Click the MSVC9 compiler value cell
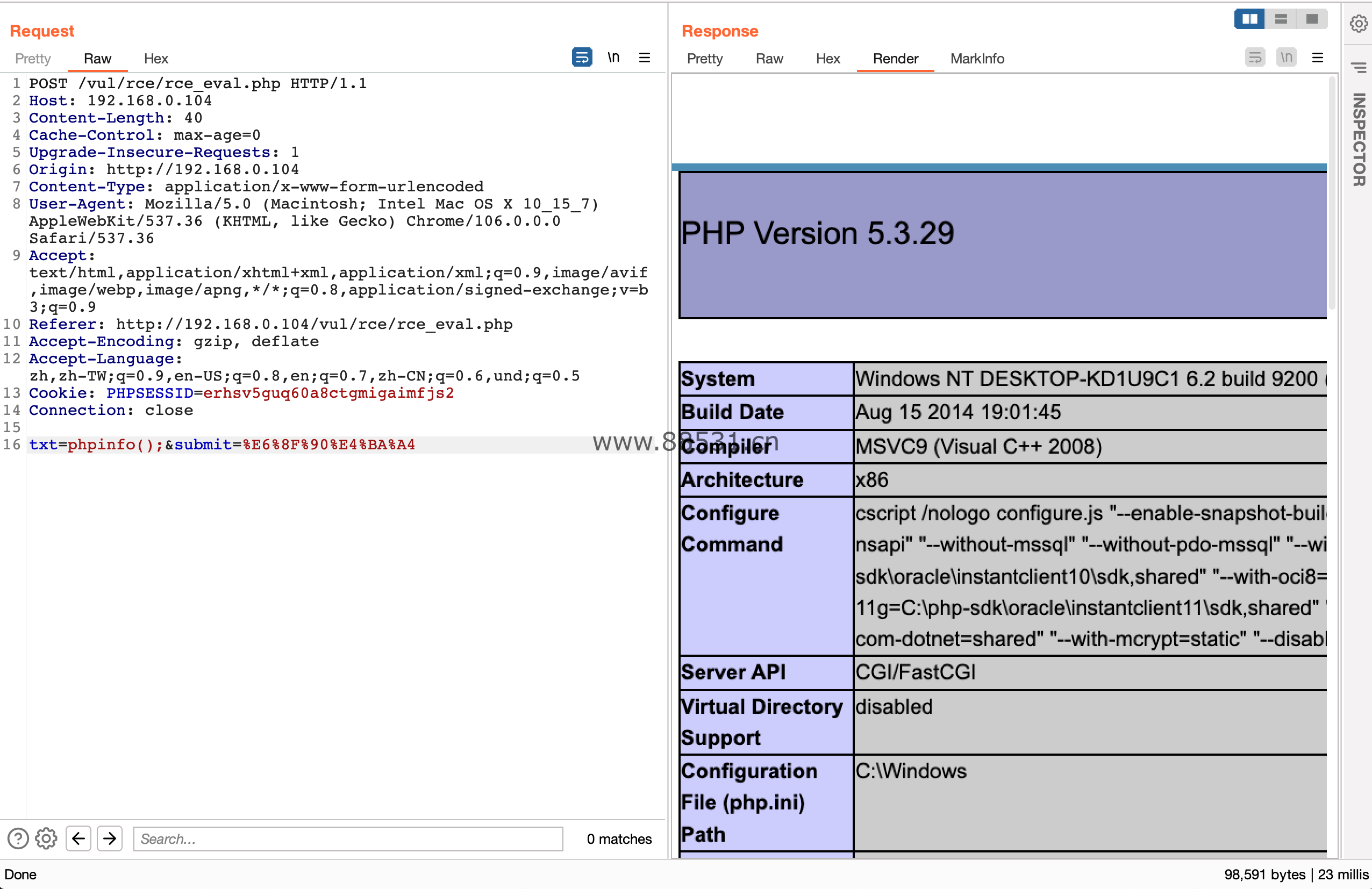The image size is (1372, 889). (1090, 447)
